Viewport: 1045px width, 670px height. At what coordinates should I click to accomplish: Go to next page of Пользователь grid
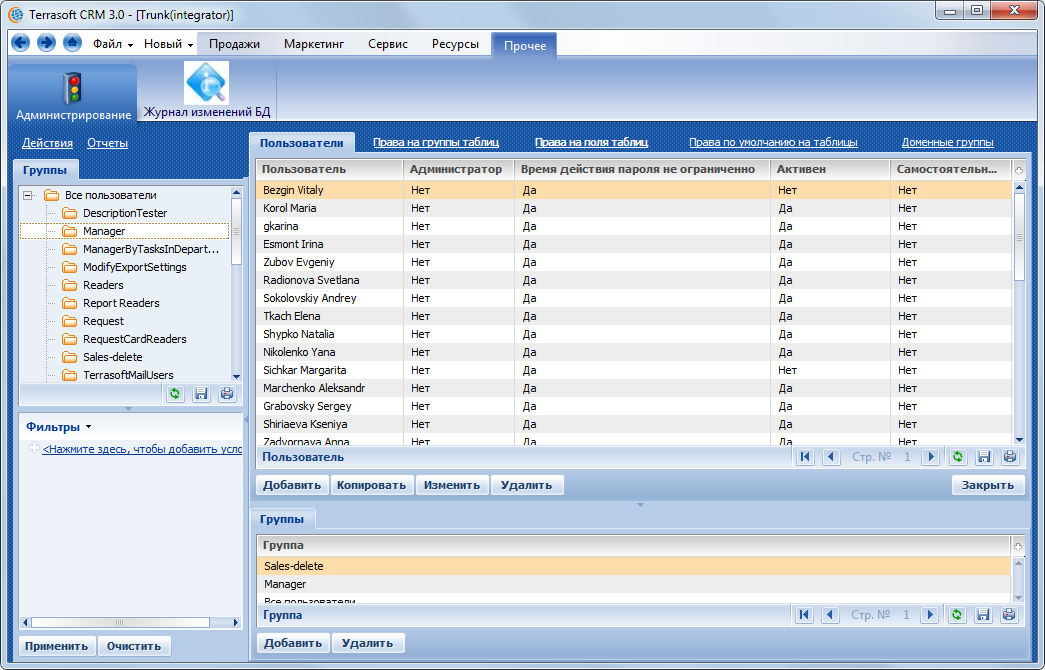[x=931, y=457]
